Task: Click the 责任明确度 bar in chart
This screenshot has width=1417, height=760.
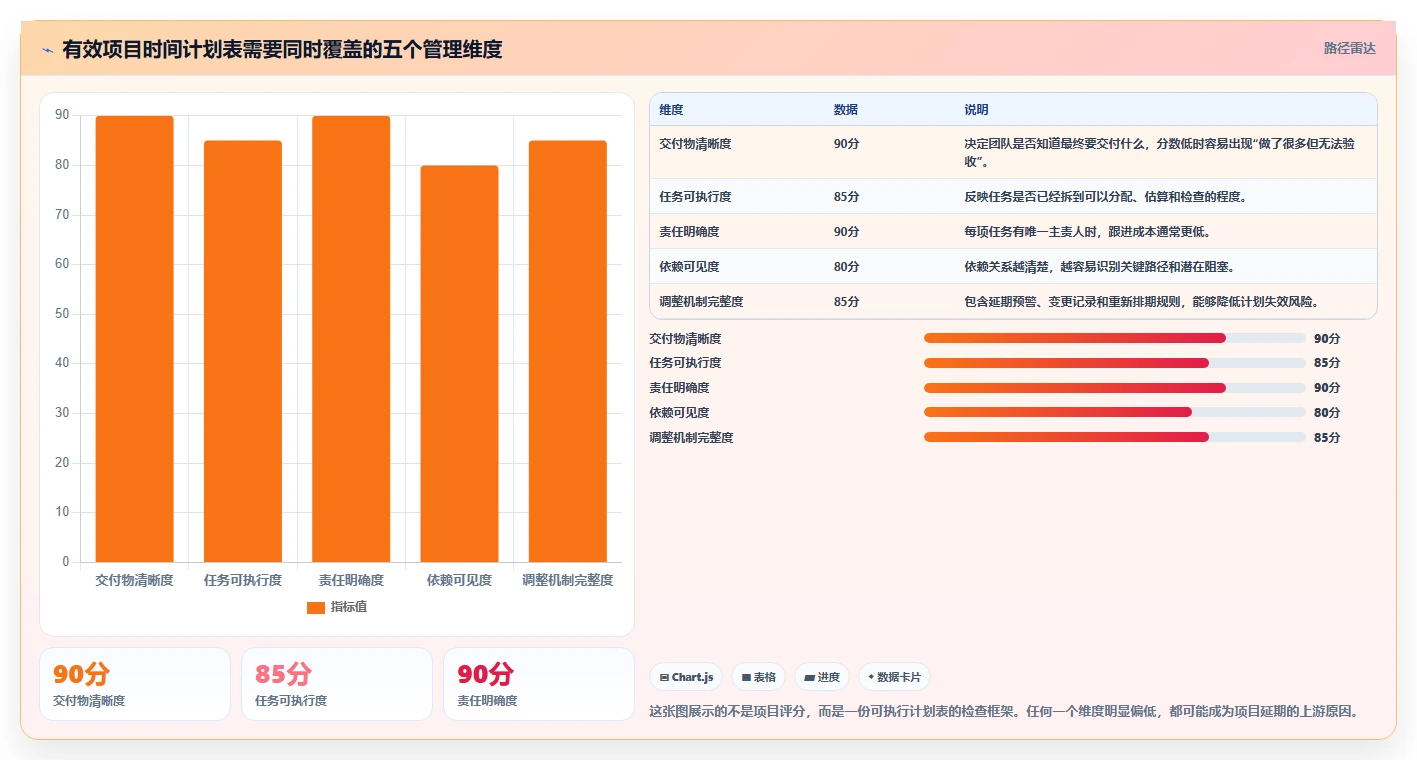Action: tap(351, 339)
